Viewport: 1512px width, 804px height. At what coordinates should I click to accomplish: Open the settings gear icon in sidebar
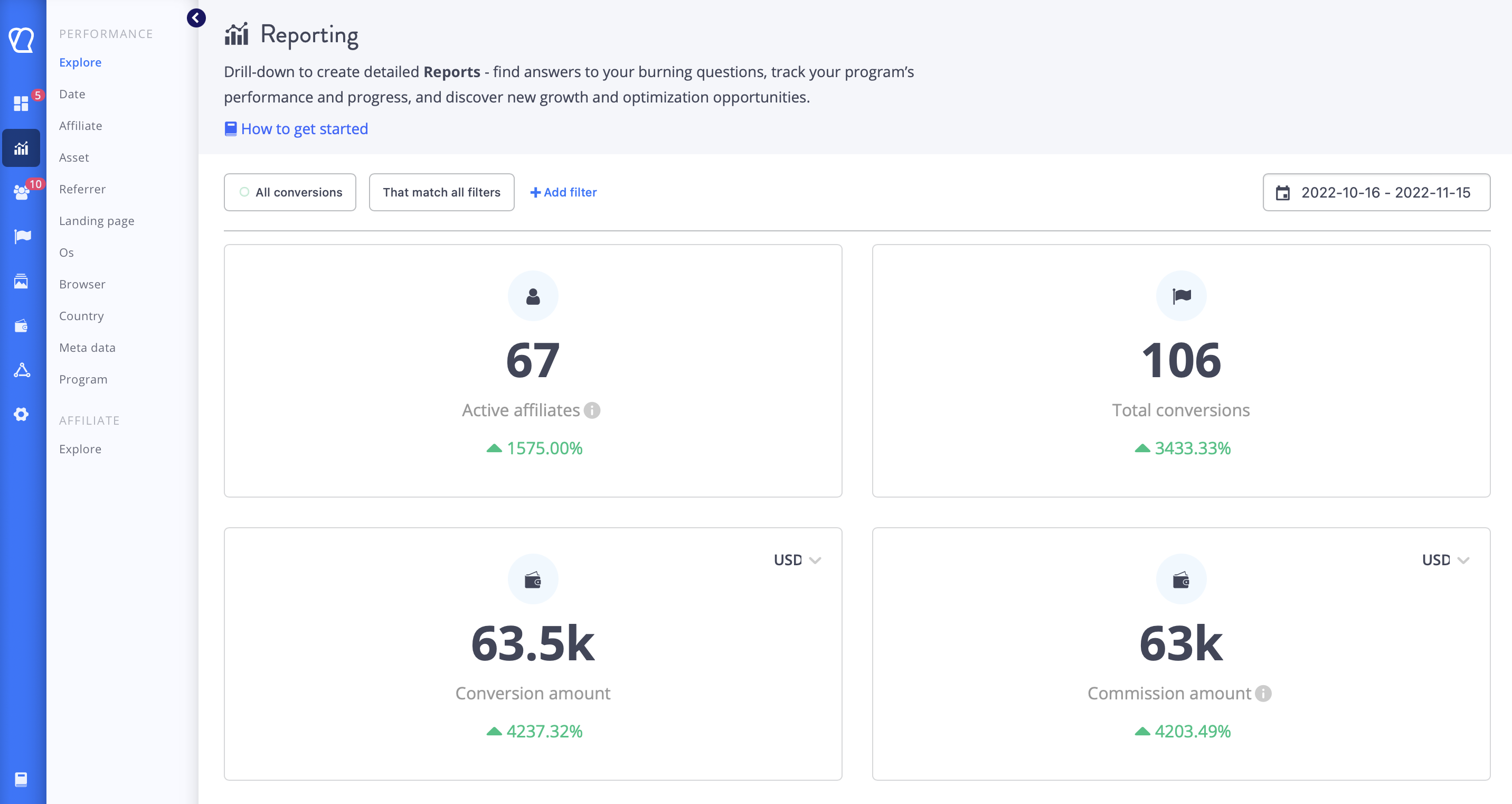coord(21,414)
